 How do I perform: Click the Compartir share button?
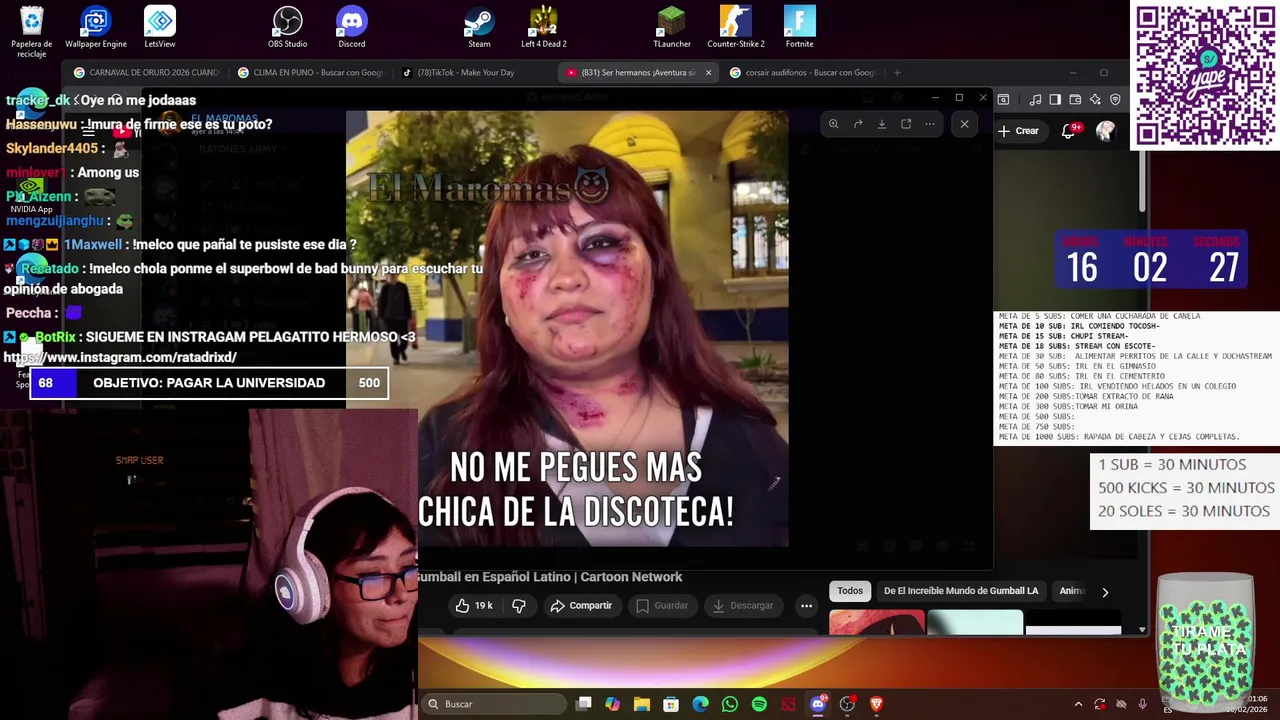pos(581,605)
